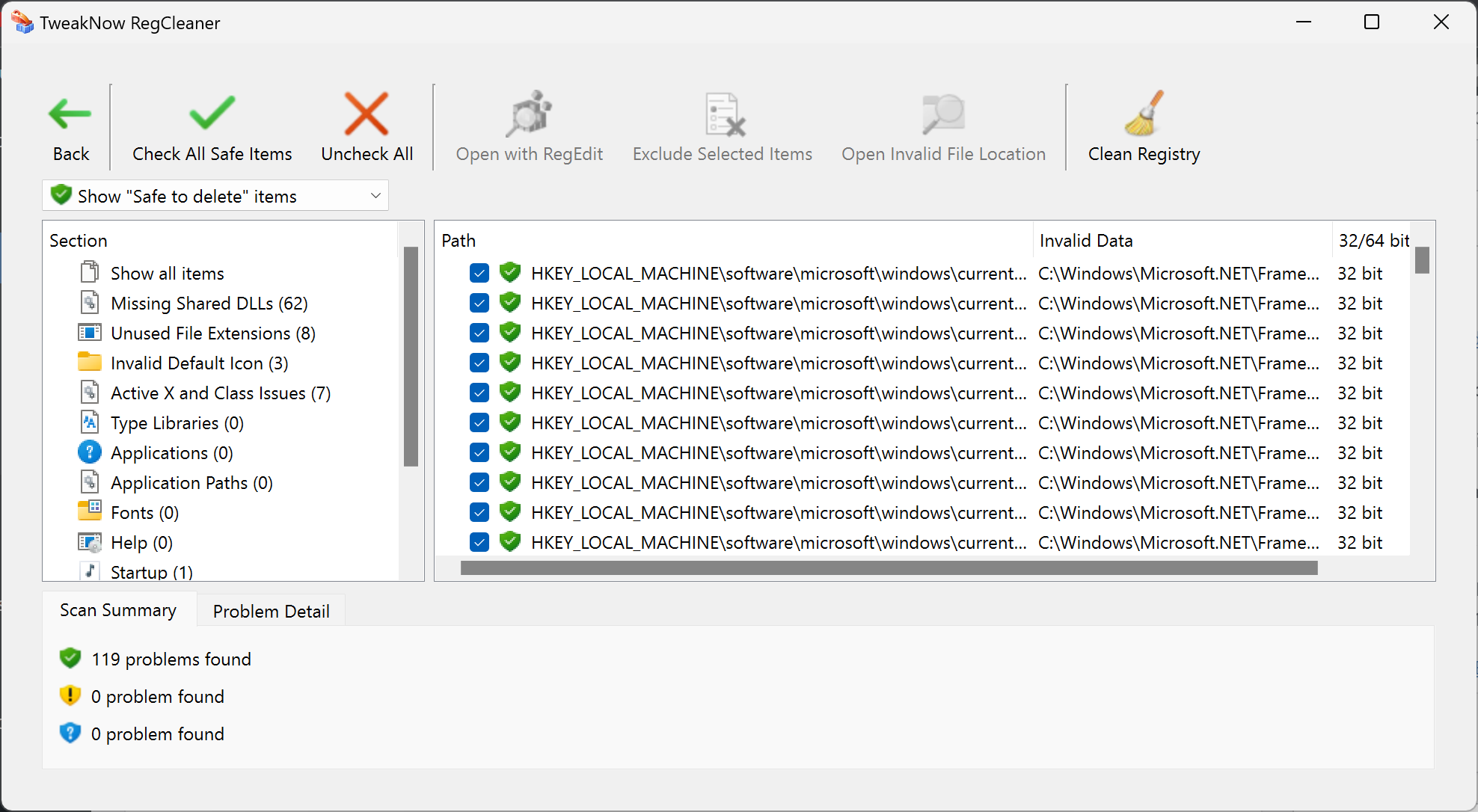Click the Clean Registry broom icon
The width and height of the screenshot is (1478, 812).
click(x=1144, y=114)
